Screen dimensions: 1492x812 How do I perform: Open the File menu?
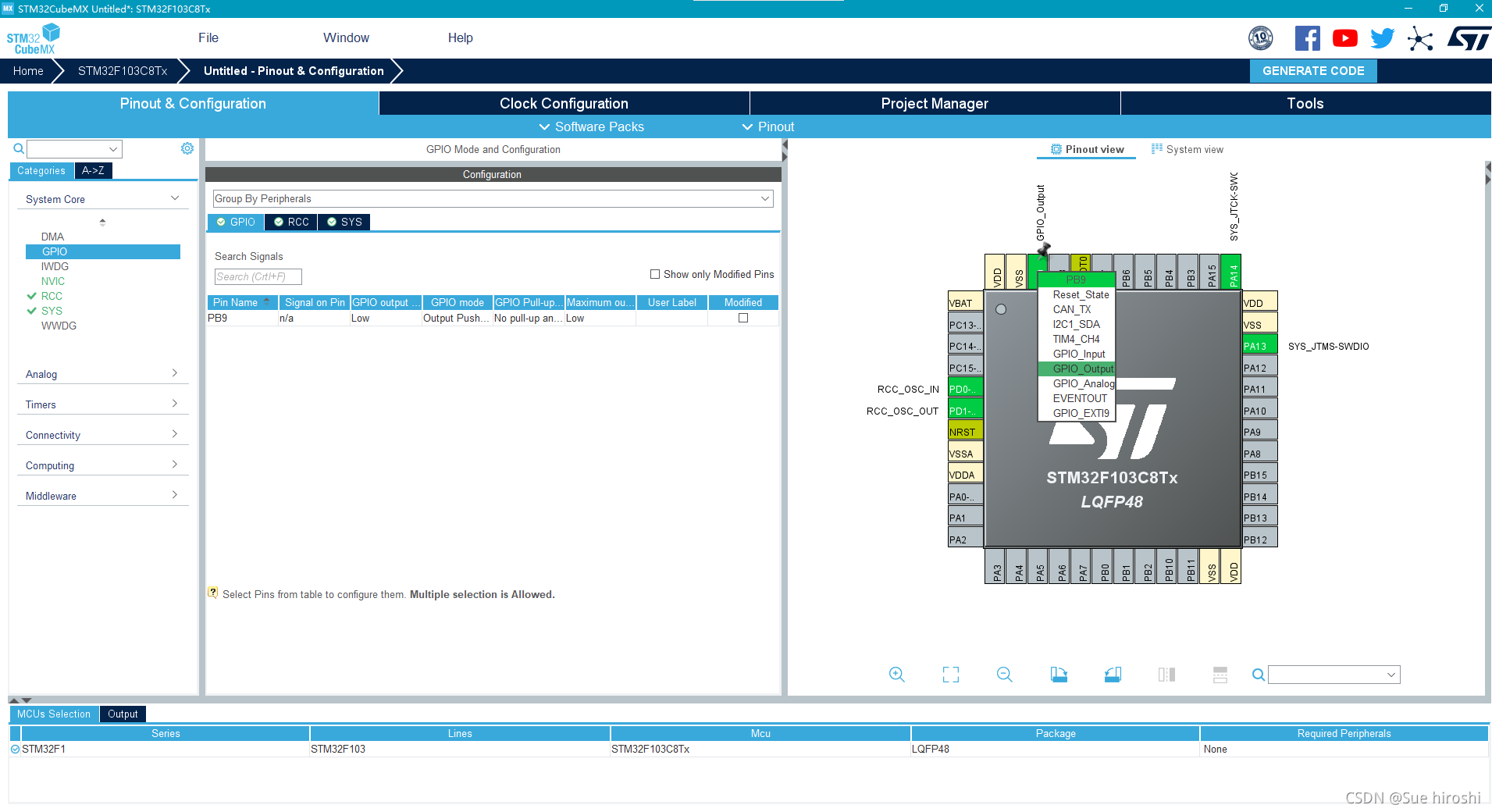click(x=208, y=37)
